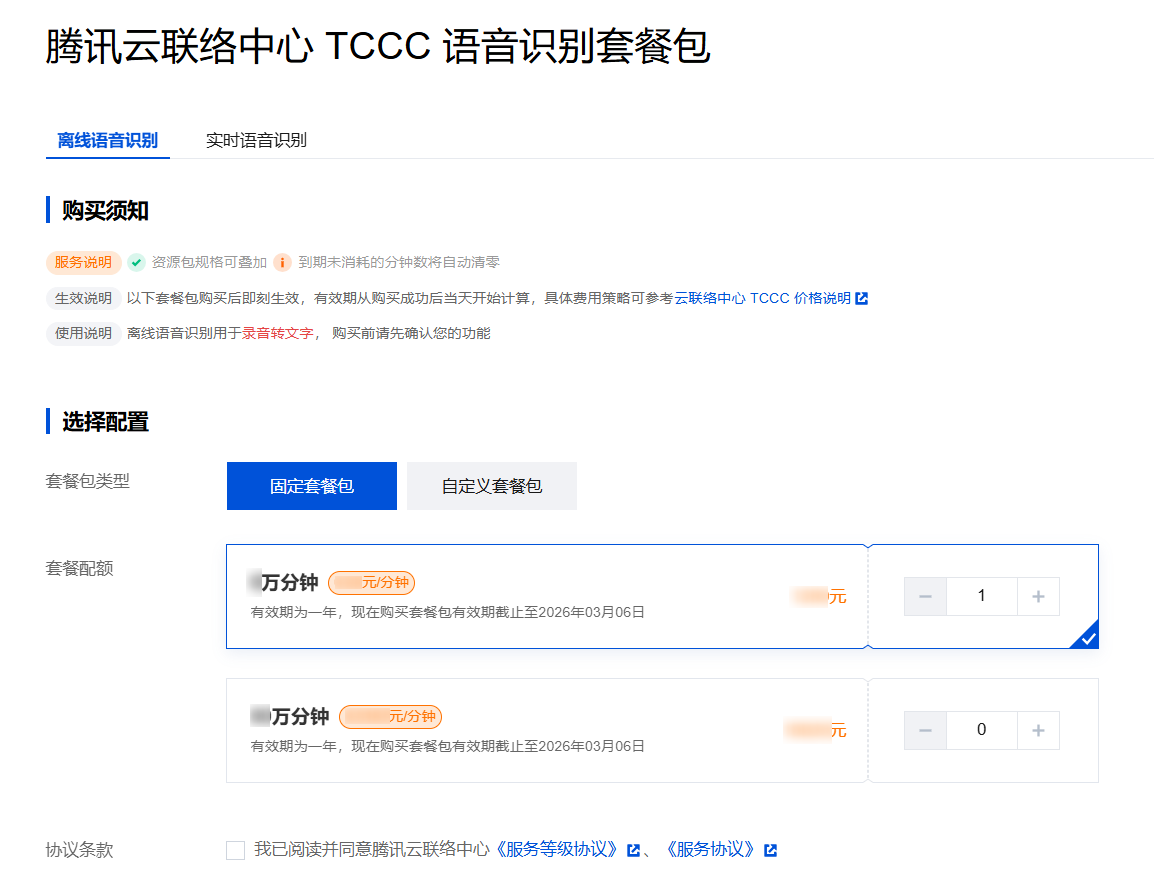This screenshot has height=884, width=1154.
Task: Click the green check icon beside 资源包规格可叠加
Action: (x=136, y=263)
